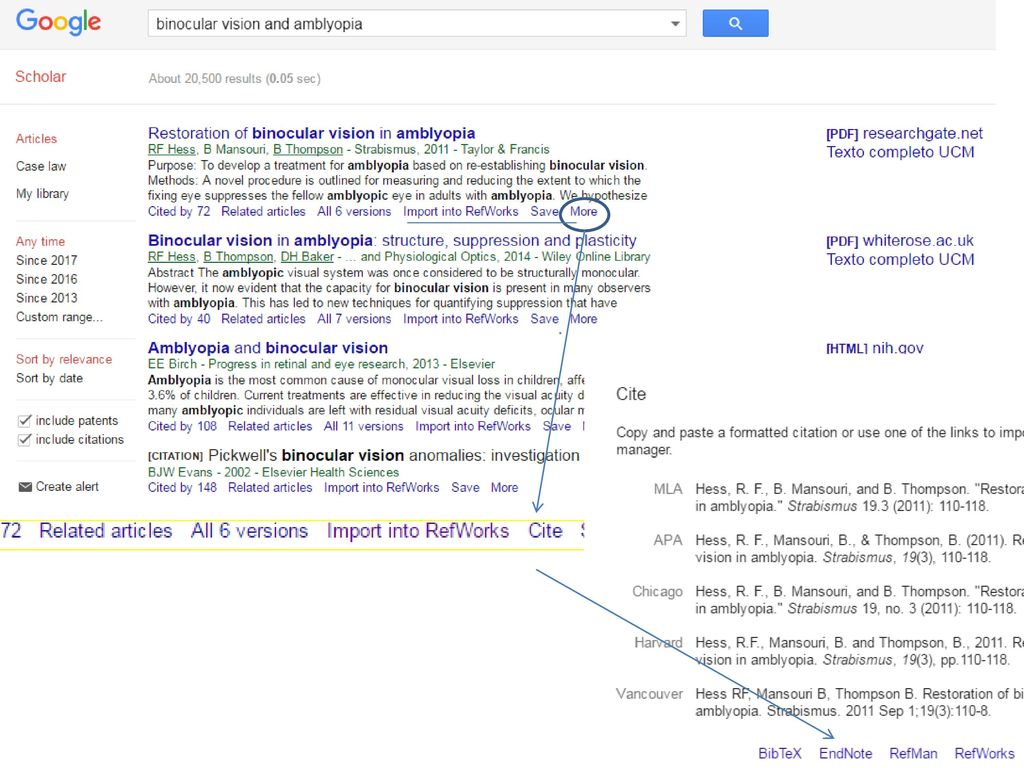Click the About 20,500 results text
Viewport: 1024px width, 768px height.
[234, 78]
